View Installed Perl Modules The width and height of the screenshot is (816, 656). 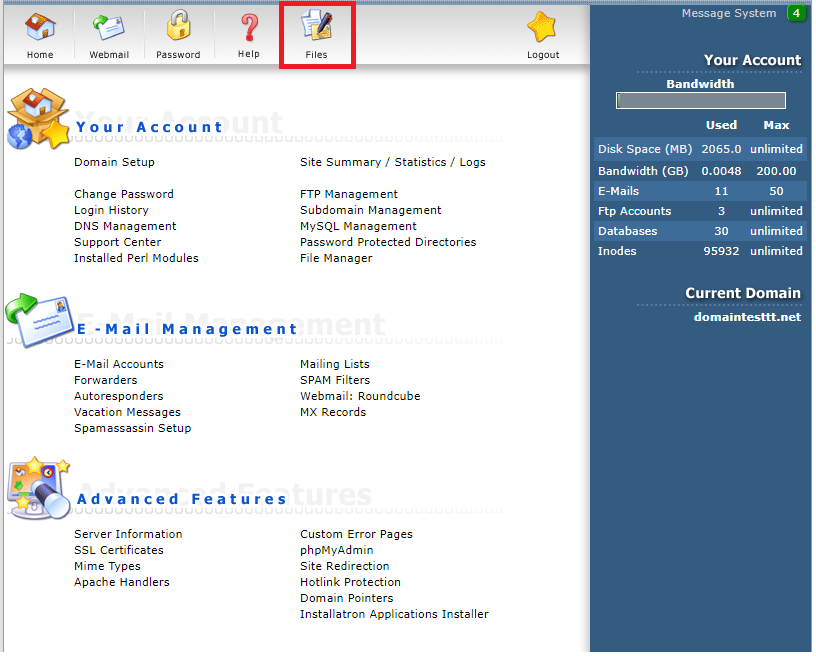coord(136,259)
